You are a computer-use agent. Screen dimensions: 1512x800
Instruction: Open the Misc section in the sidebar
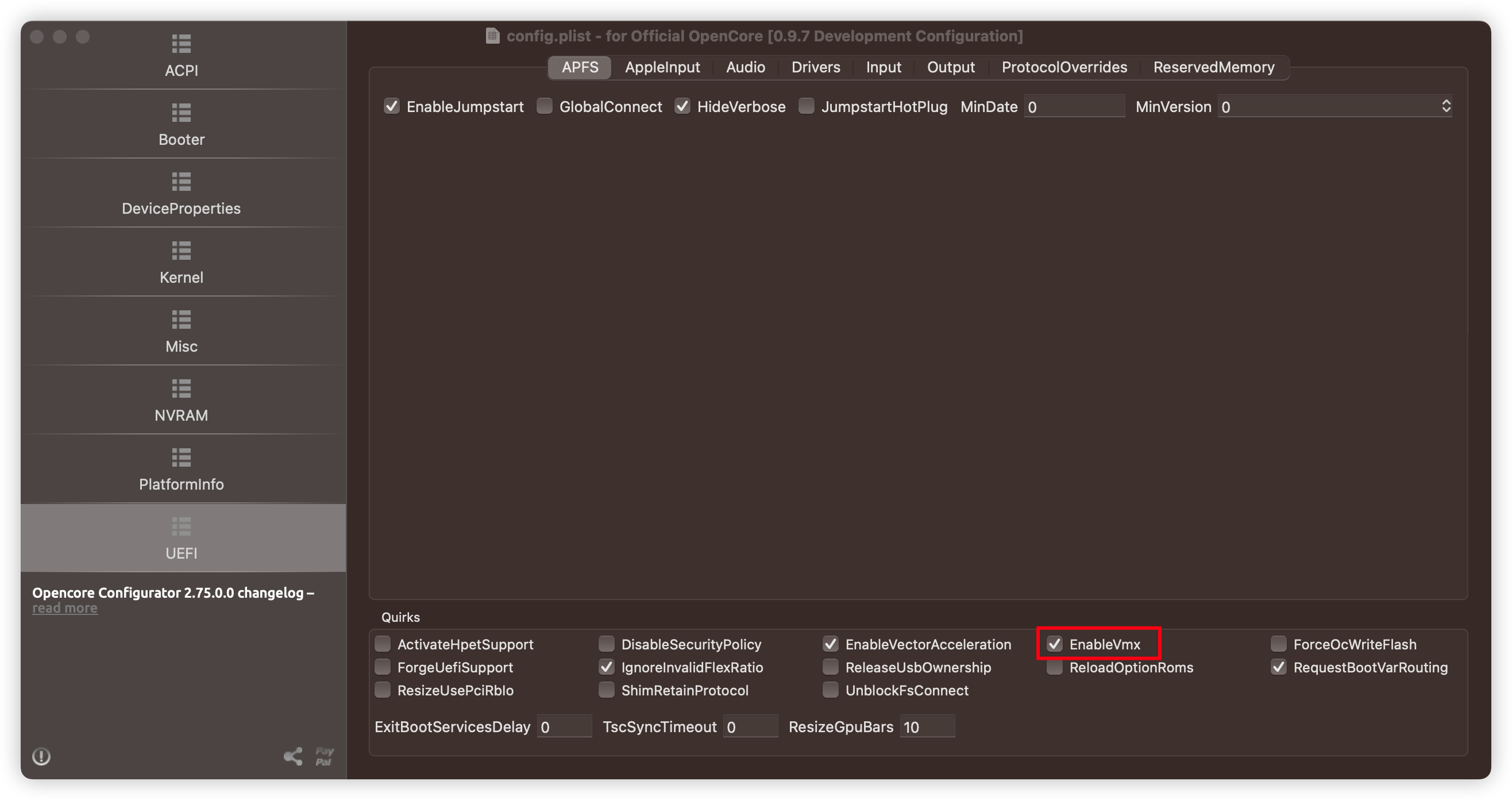click(x=182, y=330)
